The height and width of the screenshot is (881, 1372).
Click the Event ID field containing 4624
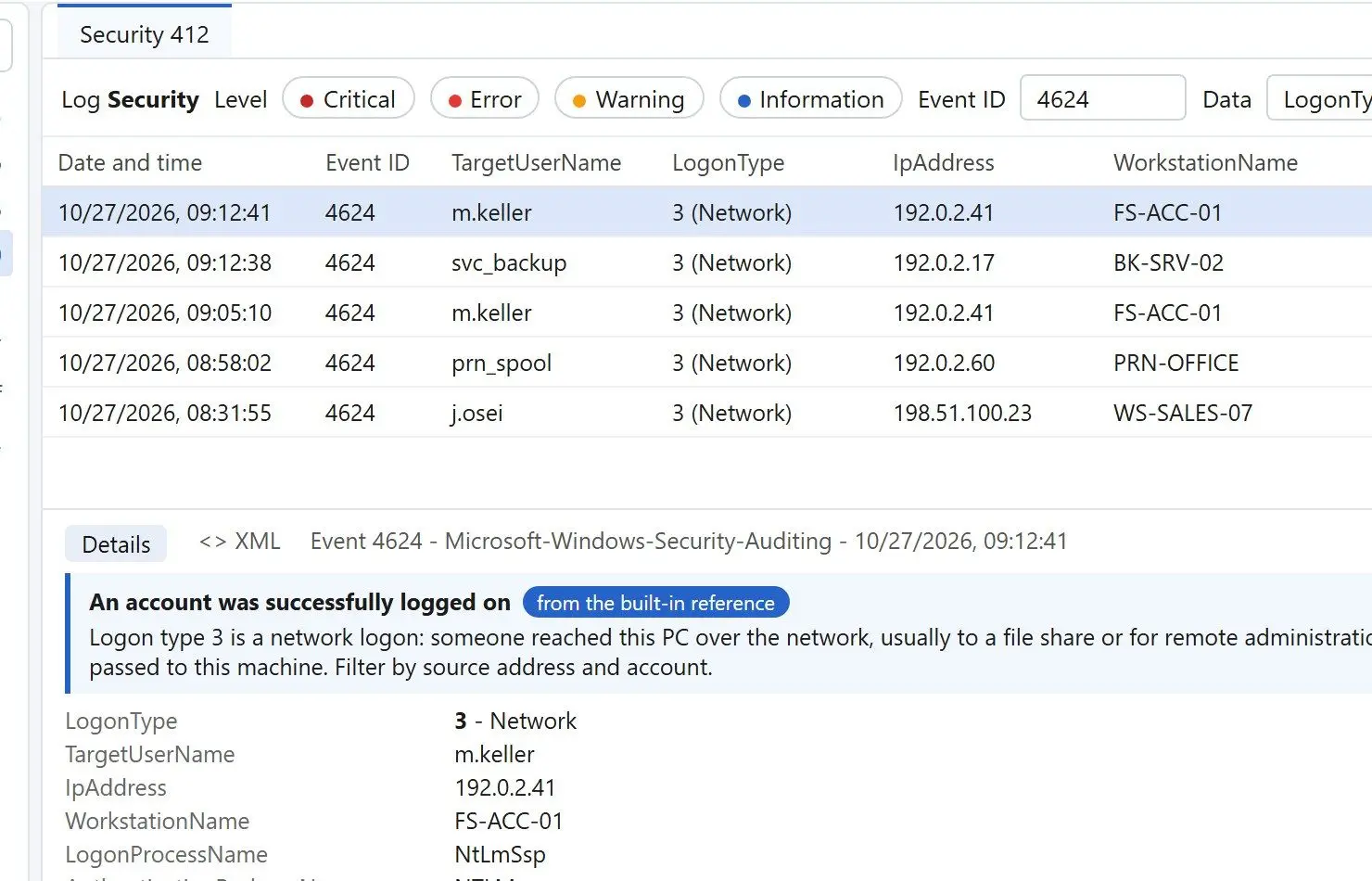[1102, 98]
